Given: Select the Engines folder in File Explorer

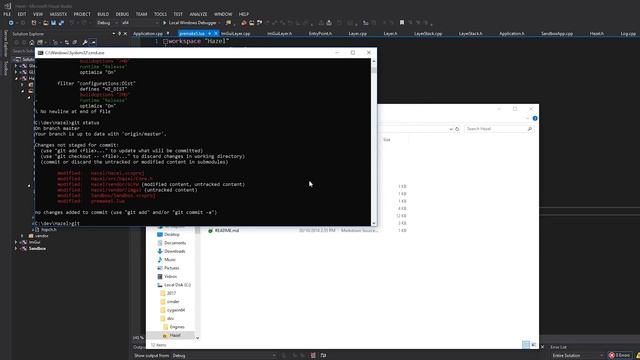Looking at the screenshot, I should [177, 327].
